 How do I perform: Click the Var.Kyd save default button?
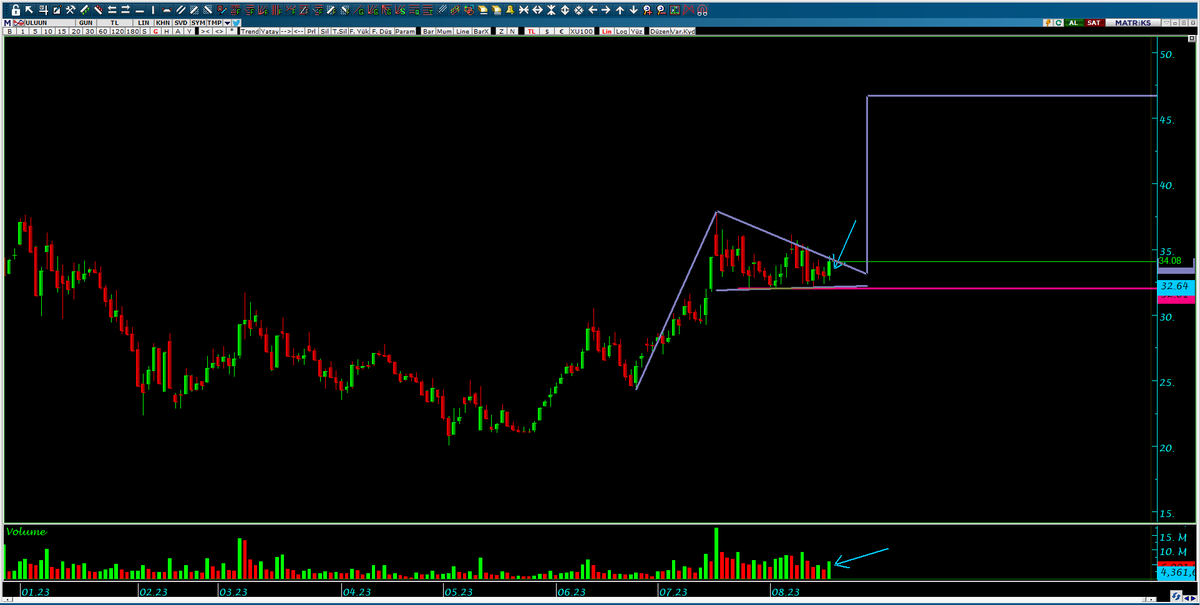pyautogui.click(x=683, y=31)
